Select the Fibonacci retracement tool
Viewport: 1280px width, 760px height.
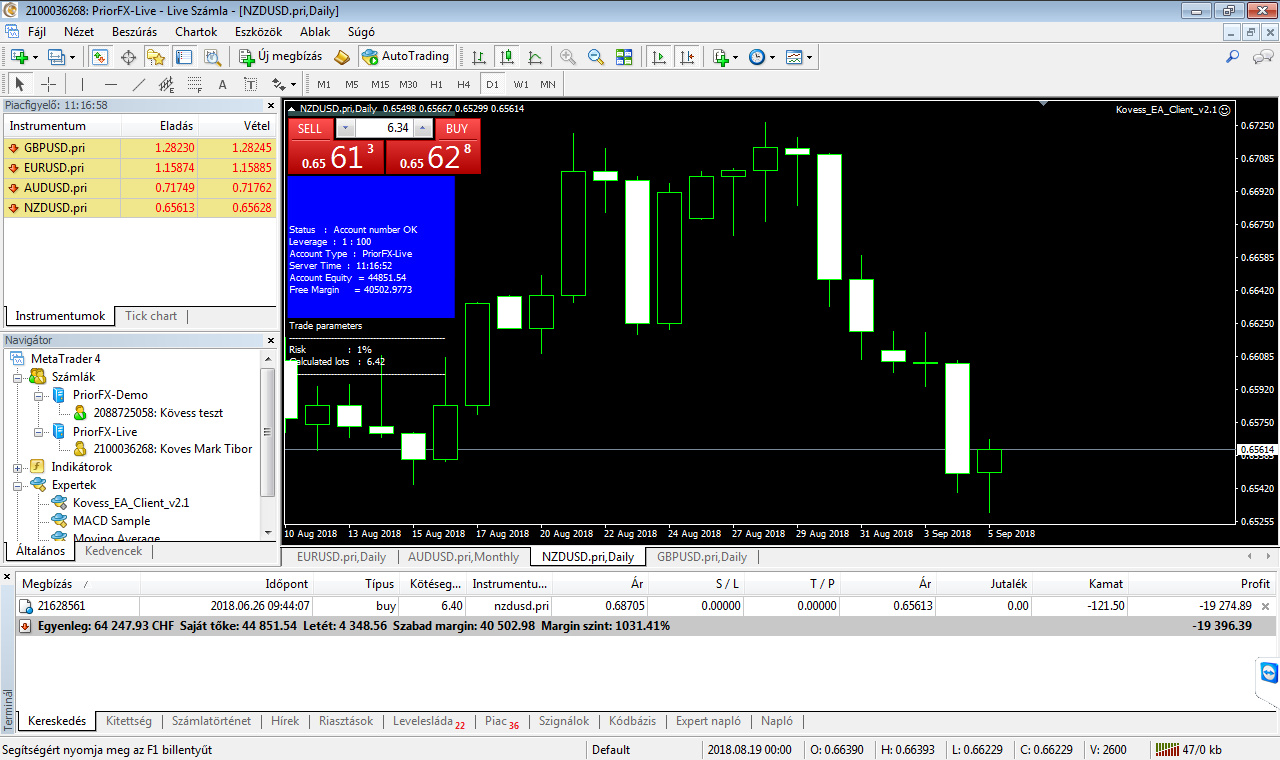(x=195, y=84)
